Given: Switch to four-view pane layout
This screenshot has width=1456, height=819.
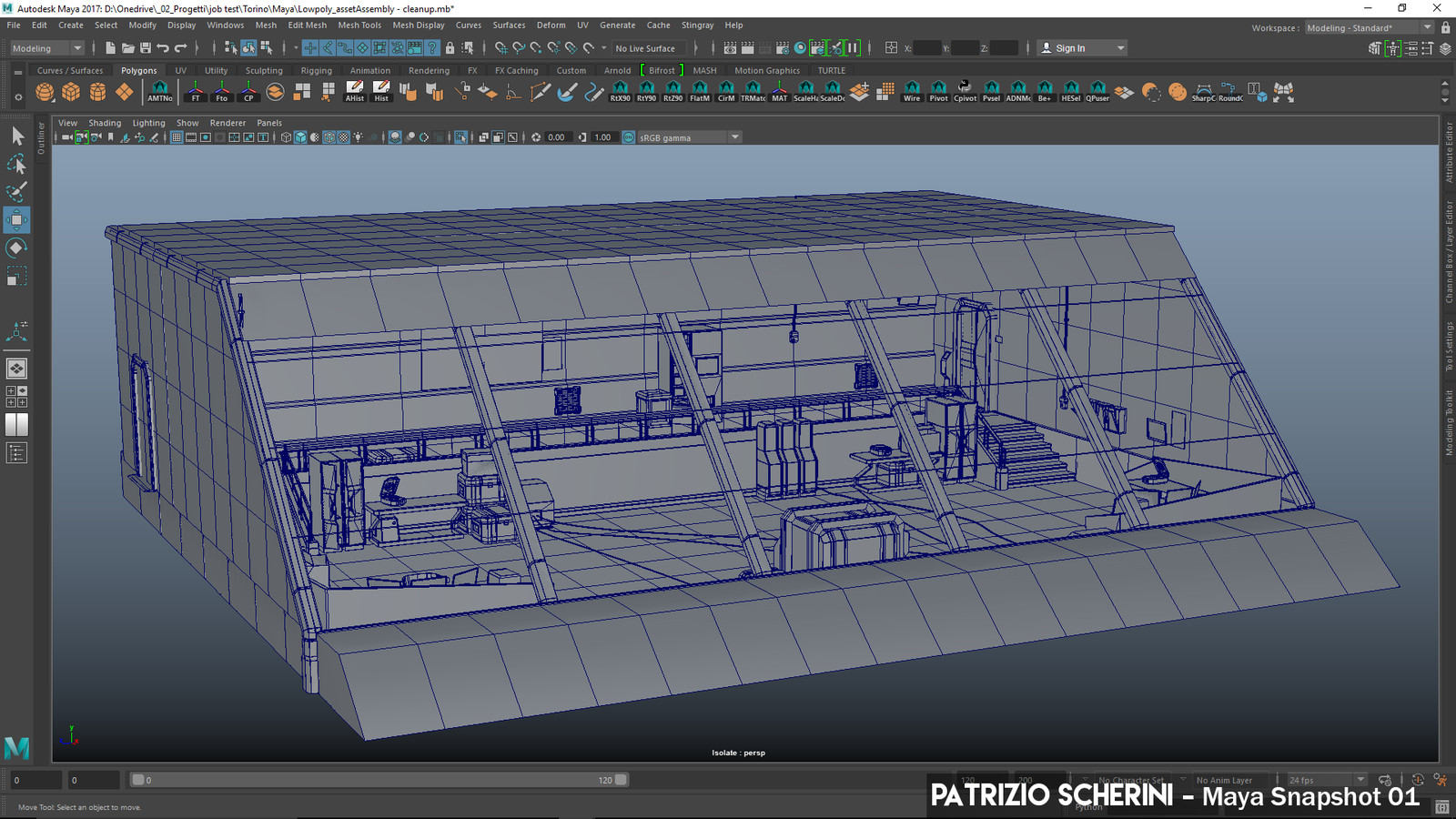Looking at the screenshot, I should (16, 397).
